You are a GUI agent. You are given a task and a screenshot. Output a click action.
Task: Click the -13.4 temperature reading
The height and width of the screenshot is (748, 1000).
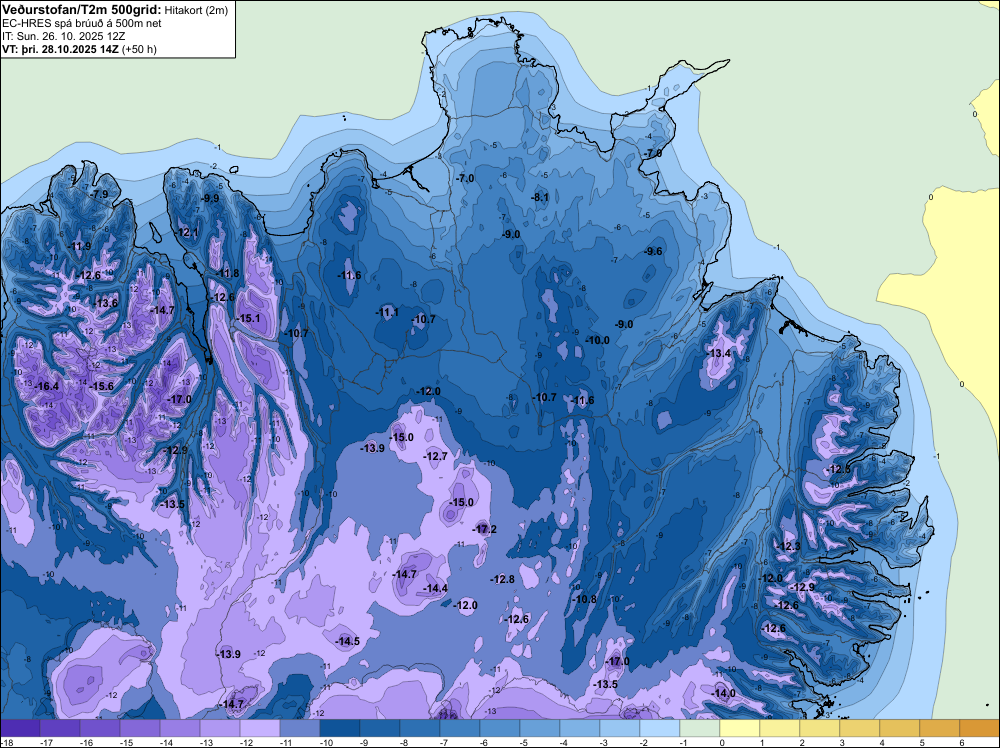point(719,353)
